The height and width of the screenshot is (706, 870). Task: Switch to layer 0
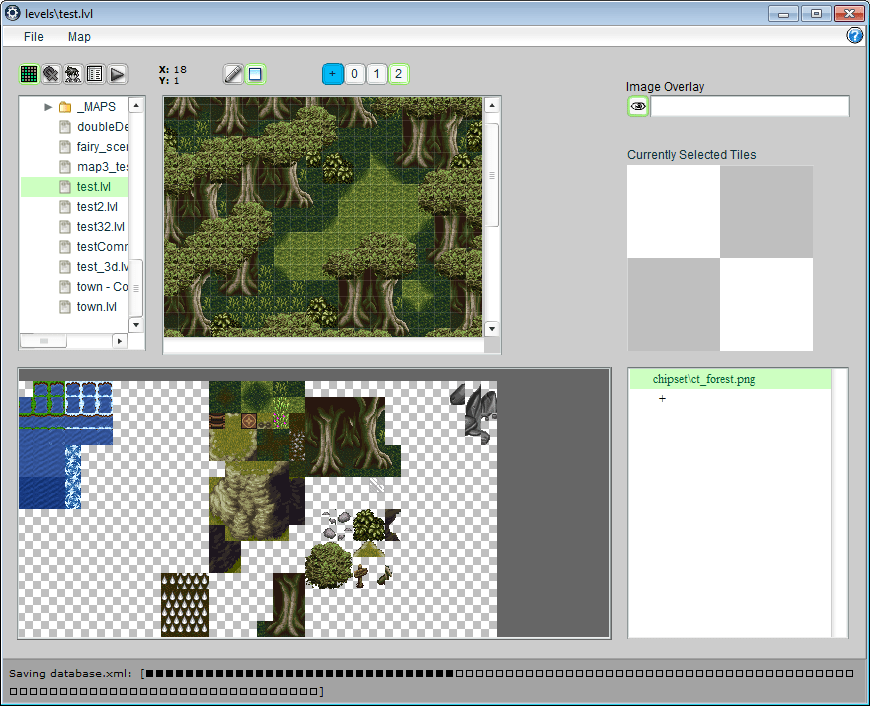(354, 74)
